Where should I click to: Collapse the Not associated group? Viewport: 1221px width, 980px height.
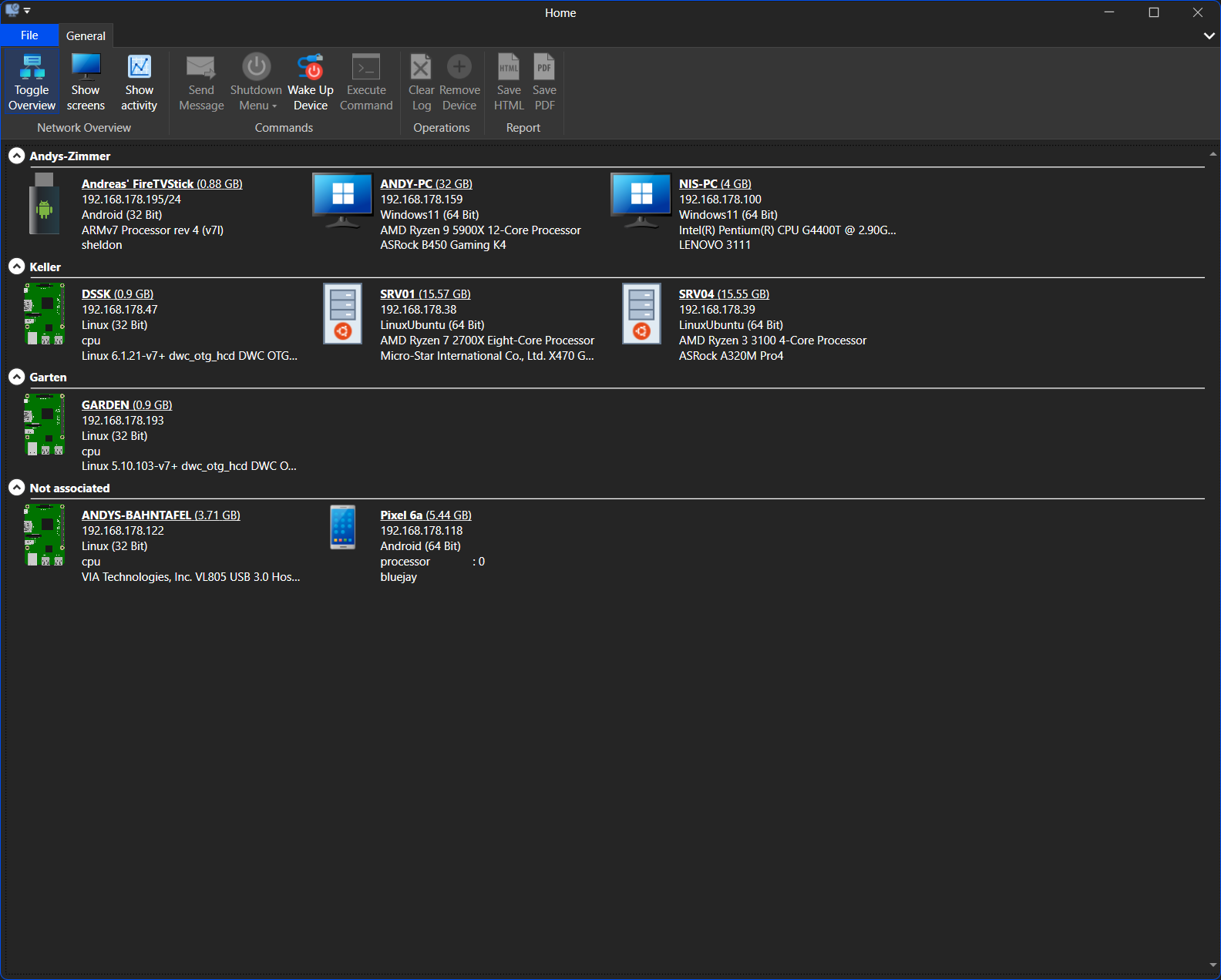pyautogui.click(x=16, y=488)
